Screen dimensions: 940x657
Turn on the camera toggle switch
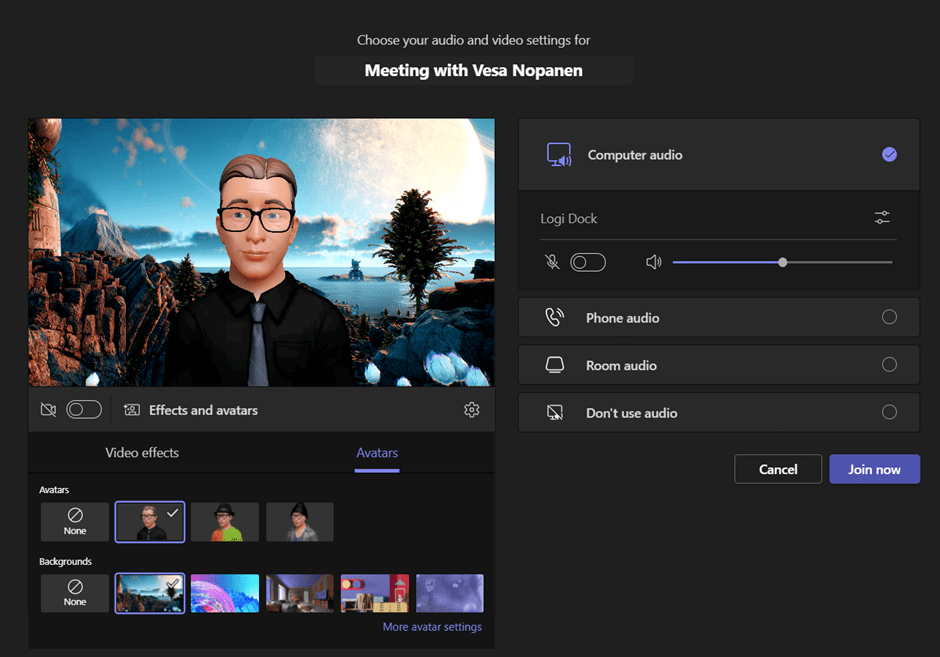(x=85, y=410)
